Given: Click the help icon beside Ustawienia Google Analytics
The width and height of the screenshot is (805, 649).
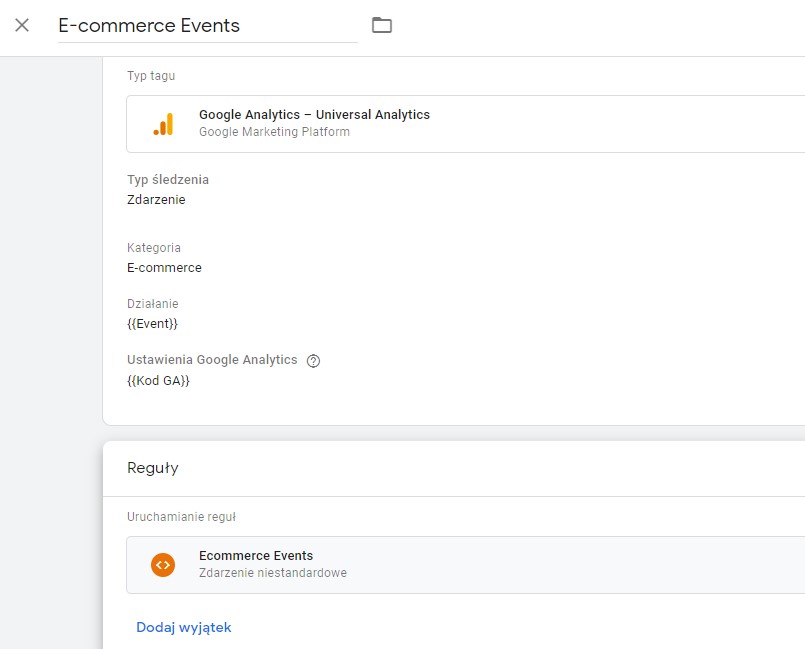Looking at the screenshot, I should point(312,360).
